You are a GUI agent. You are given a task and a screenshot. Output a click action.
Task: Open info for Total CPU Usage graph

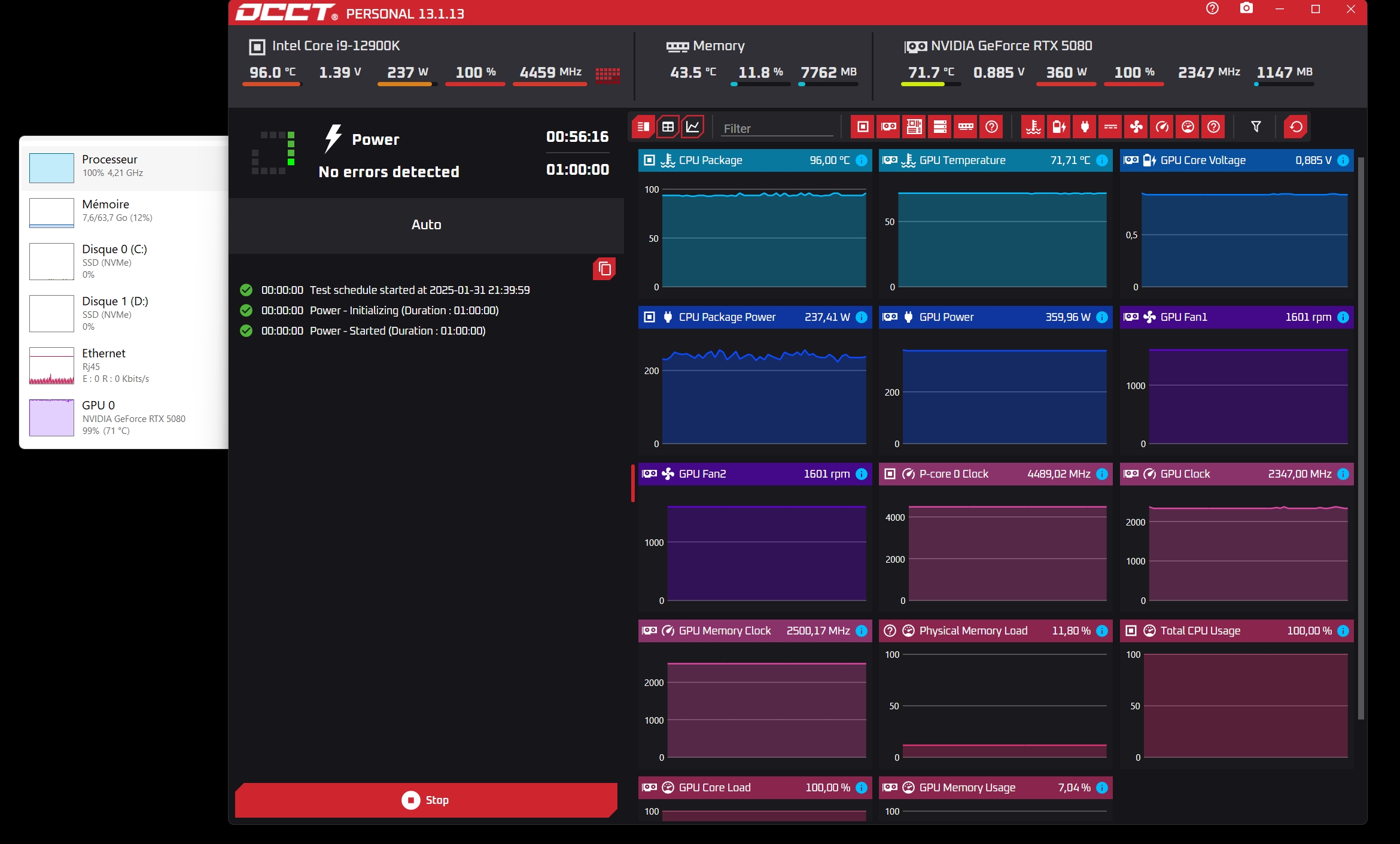(x=1343, y=631)
